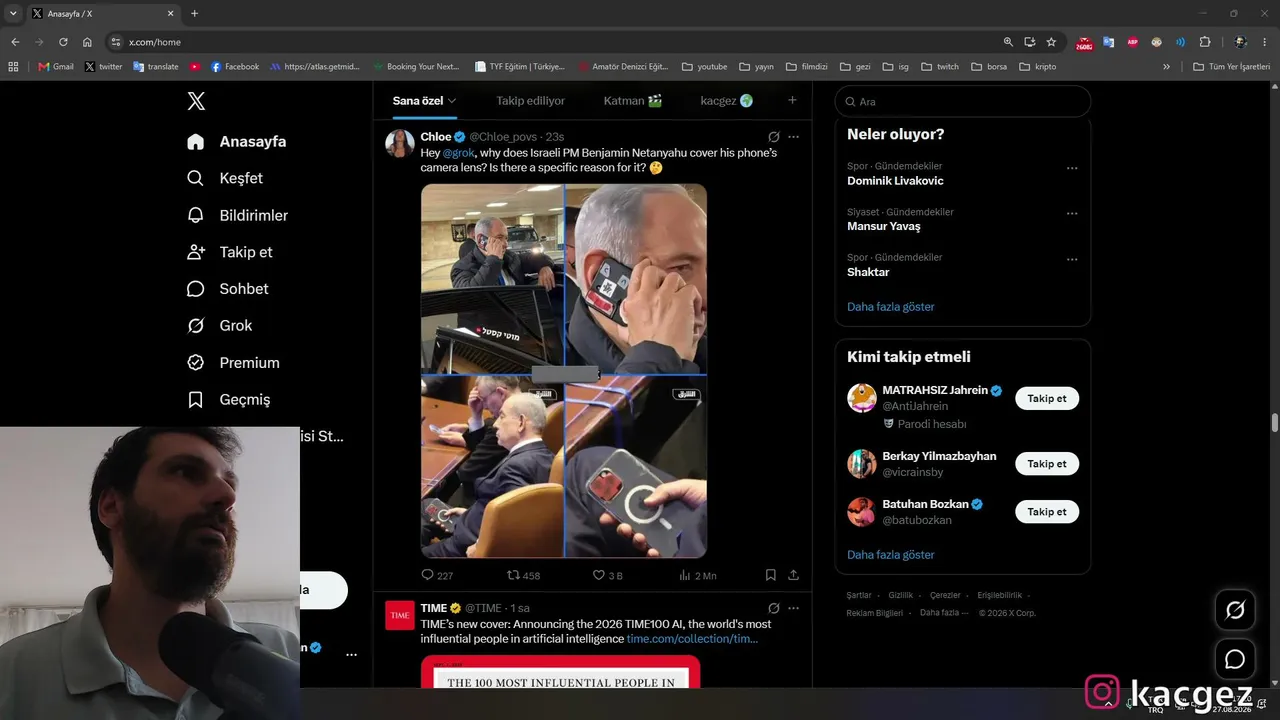The height and width of the screenshot is (720, 1280).
Task: Click the X logo in the sidebar
Action: (x=196, y=101)
